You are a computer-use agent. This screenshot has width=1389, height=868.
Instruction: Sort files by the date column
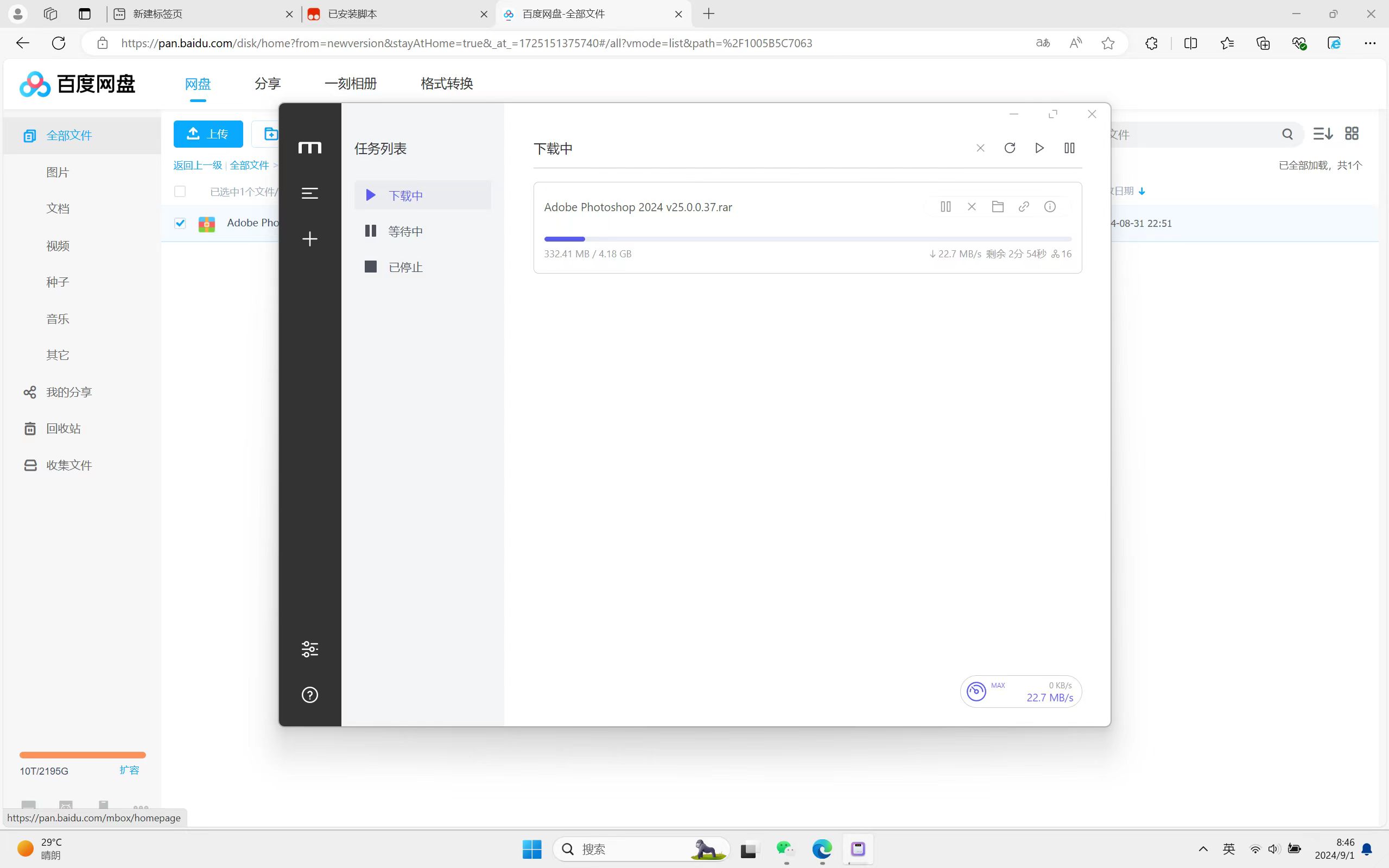[x=1128, y=191]
